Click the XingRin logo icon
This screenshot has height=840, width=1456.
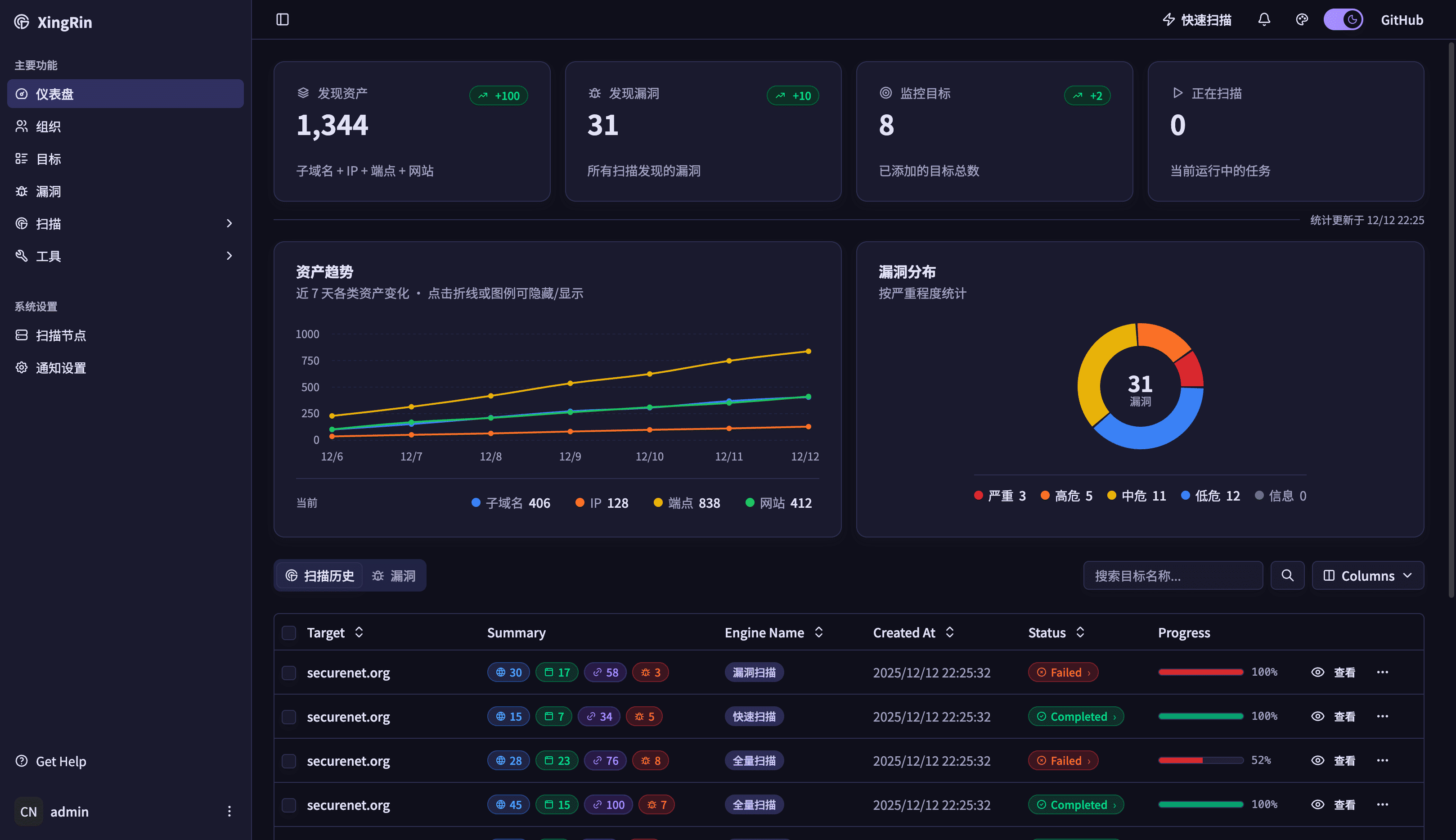click(x=22, y=22)
